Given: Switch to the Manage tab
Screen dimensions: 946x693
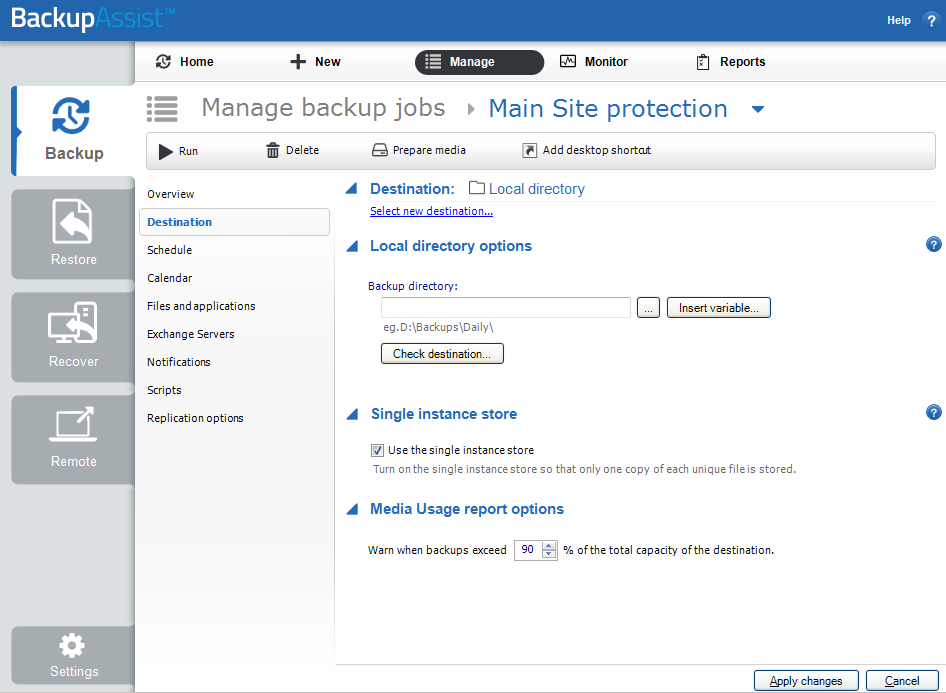Looking at the screenshot, I should pos(479,62).
